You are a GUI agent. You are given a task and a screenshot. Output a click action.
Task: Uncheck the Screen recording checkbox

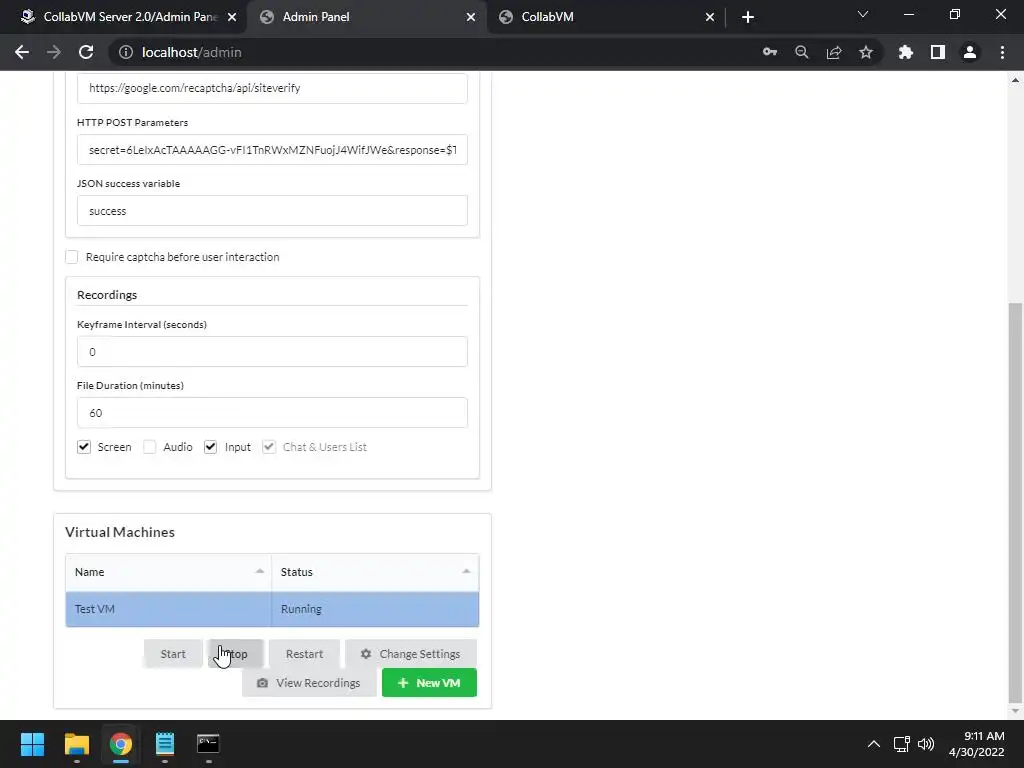coord(84,447)
